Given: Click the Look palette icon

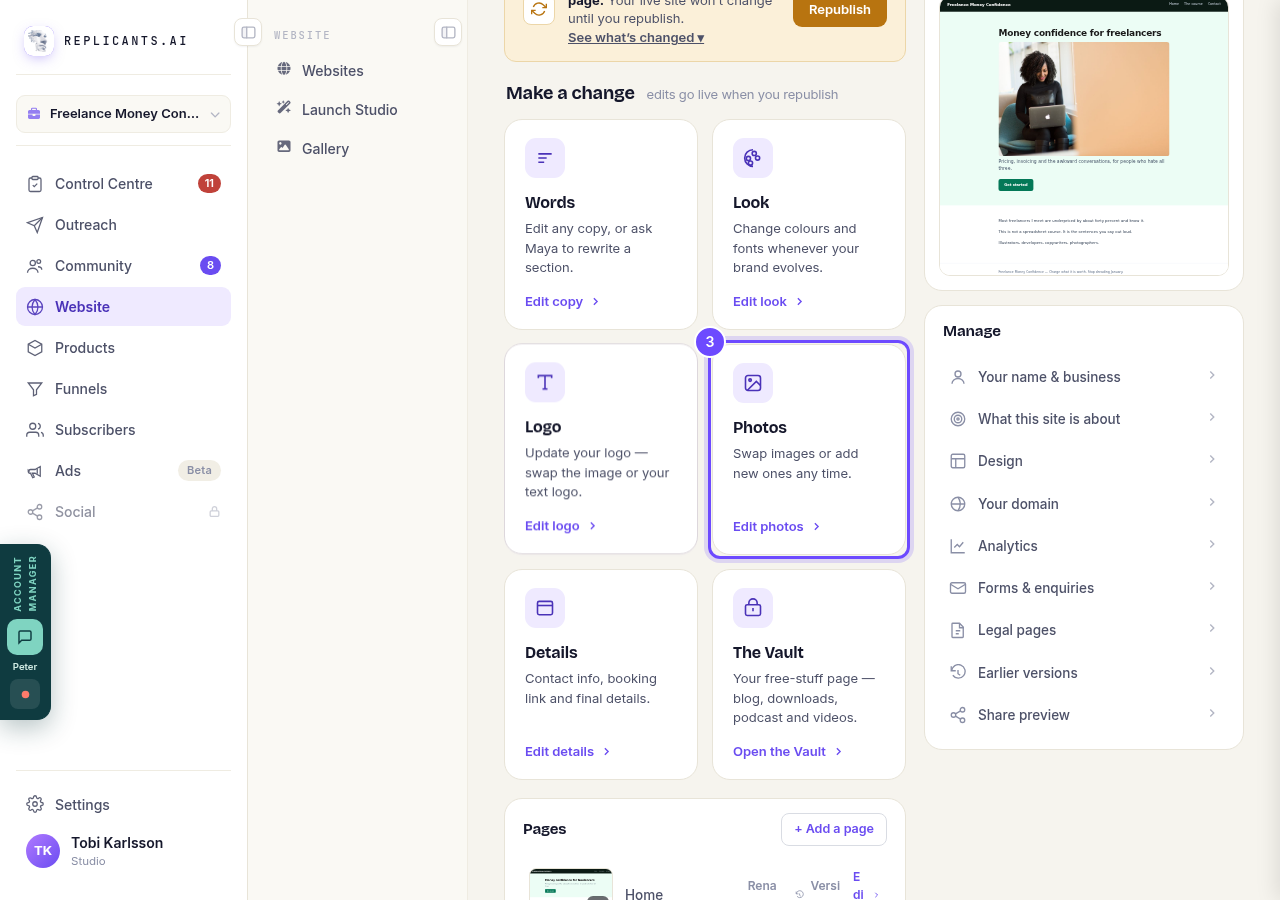Looking at the screenshot, I should (753, 158).
